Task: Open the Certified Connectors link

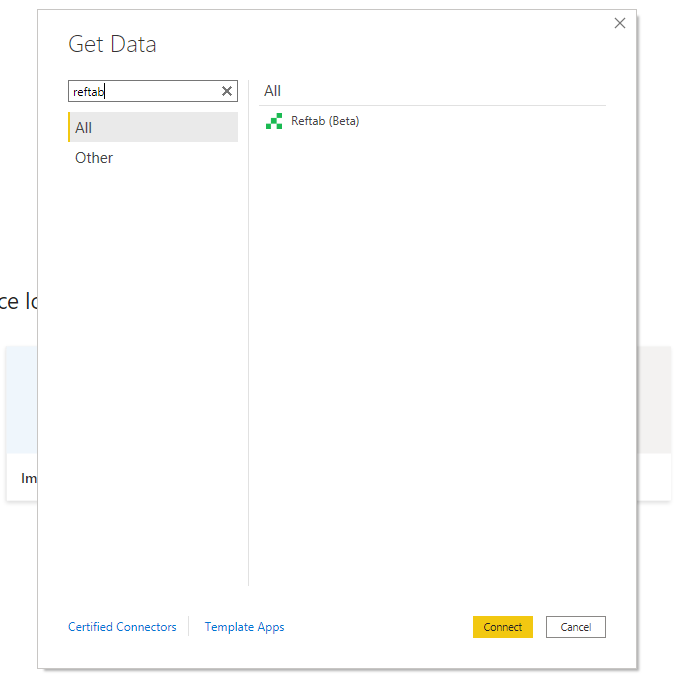Action: [x=122, y=626]
